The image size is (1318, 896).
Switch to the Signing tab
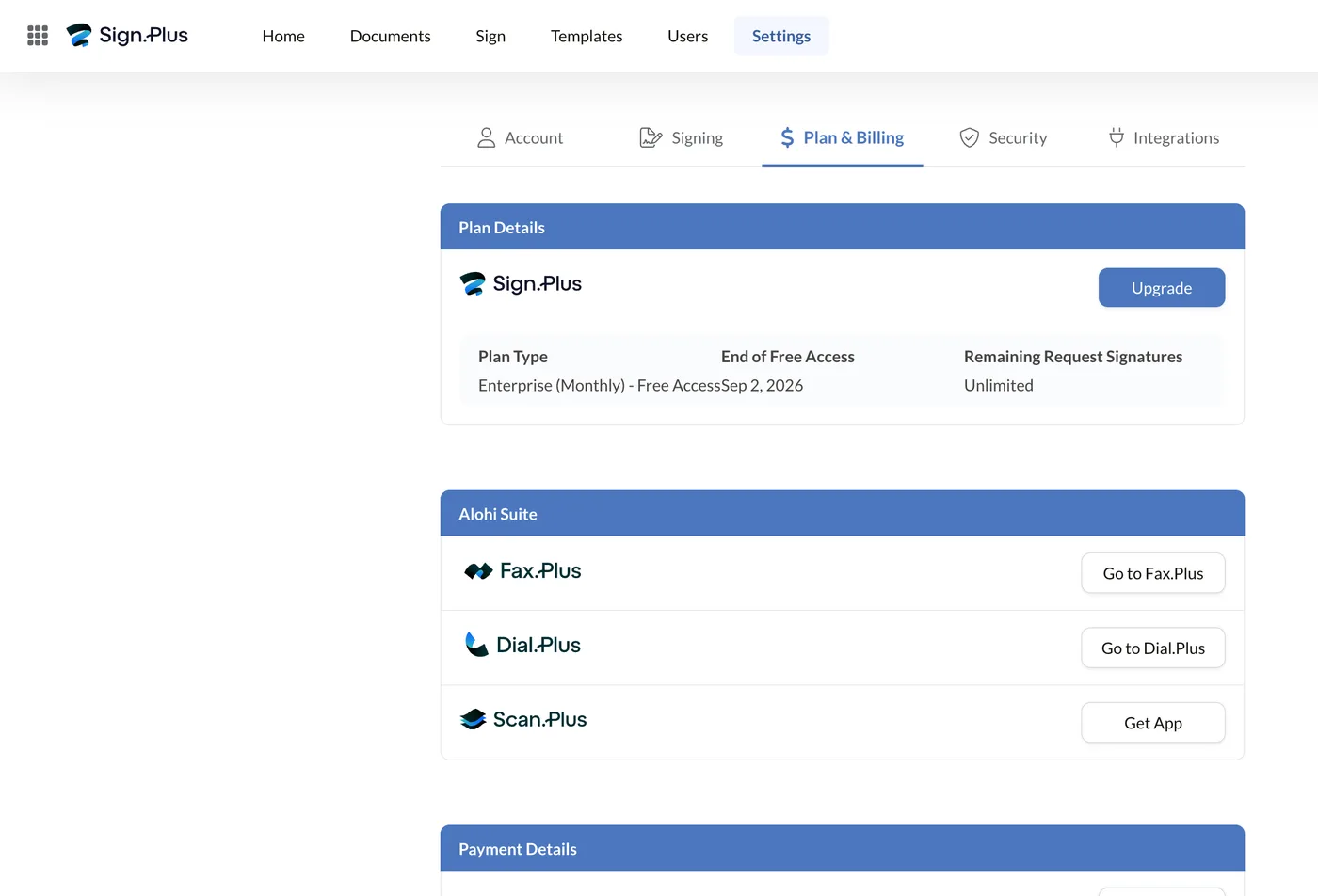682,137
